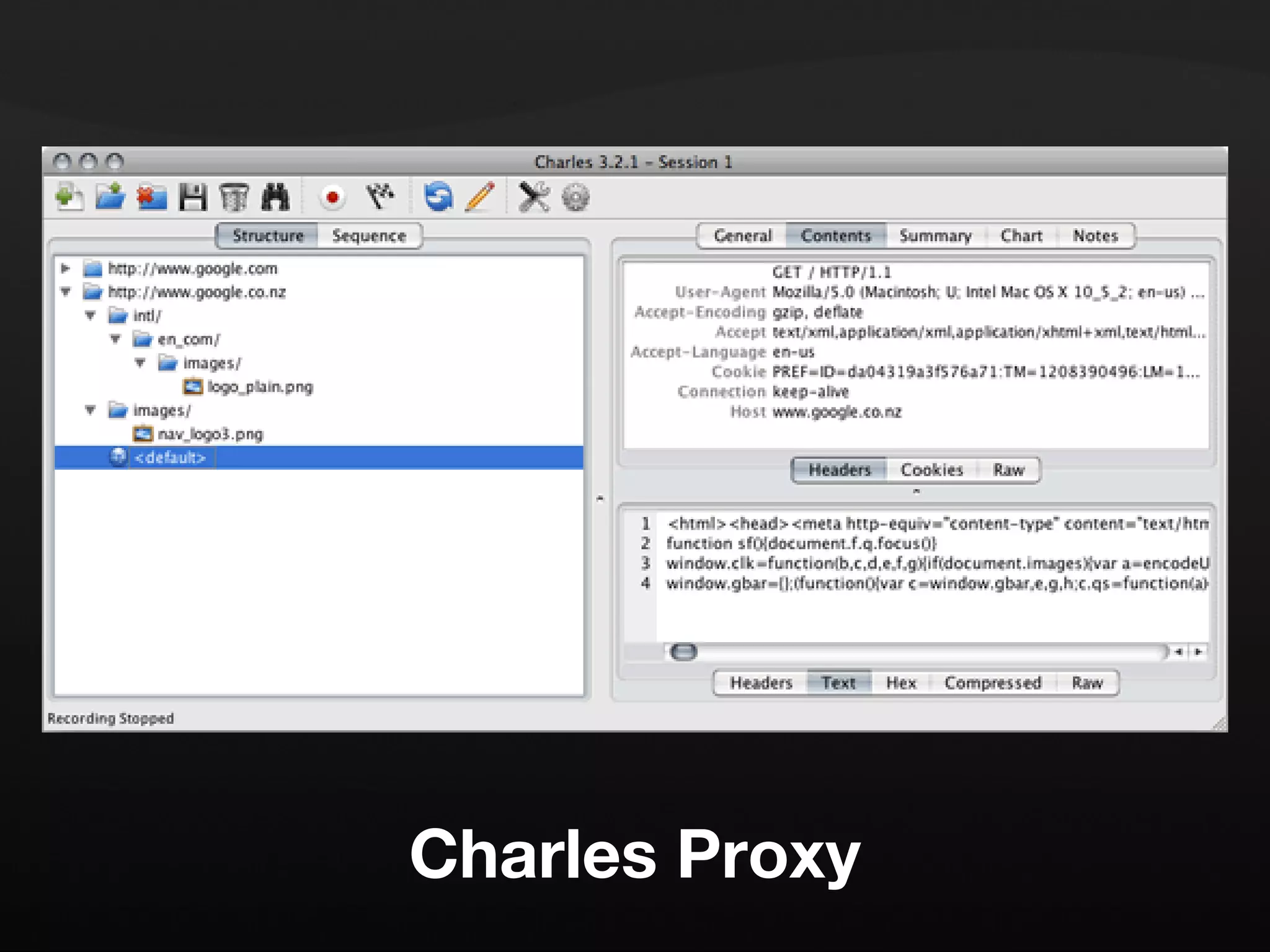Toggle throttling with the checkered flag icon
Screen dimensions: 1270x952
tap(380, 197)
